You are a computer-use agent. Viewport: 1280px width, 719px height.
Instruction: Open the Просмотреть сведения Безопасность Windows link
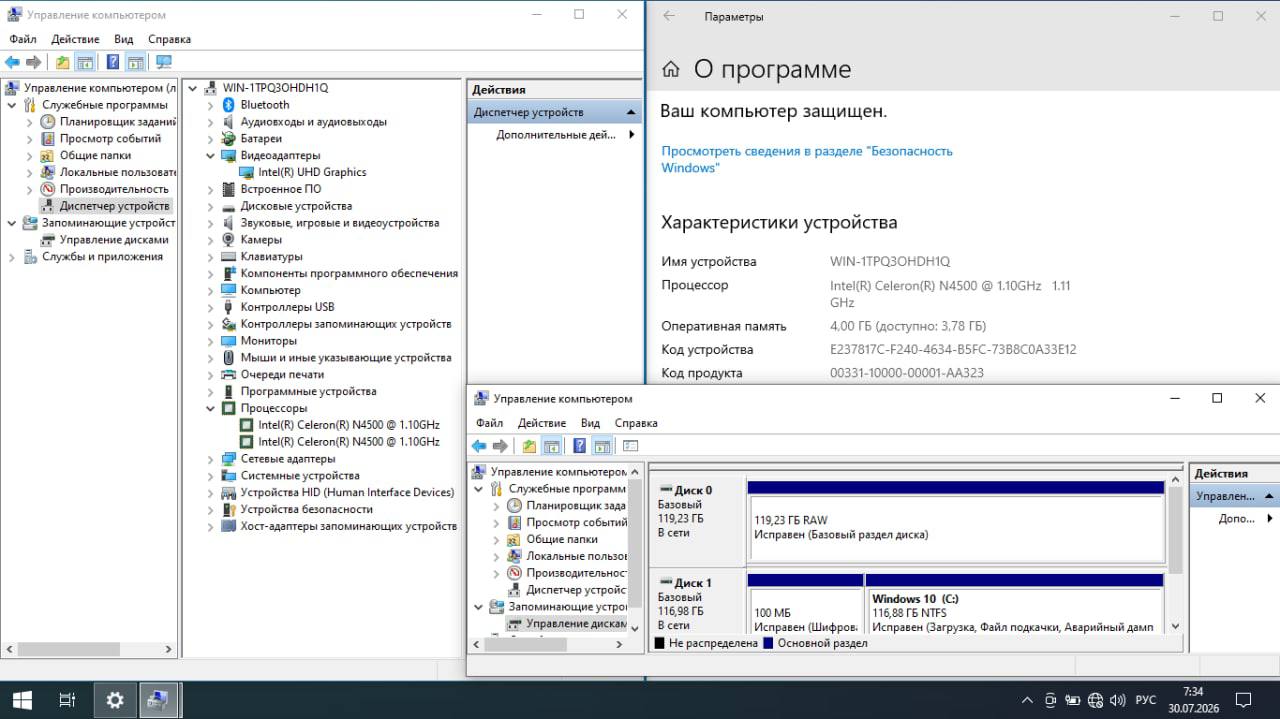pos(807,159)
